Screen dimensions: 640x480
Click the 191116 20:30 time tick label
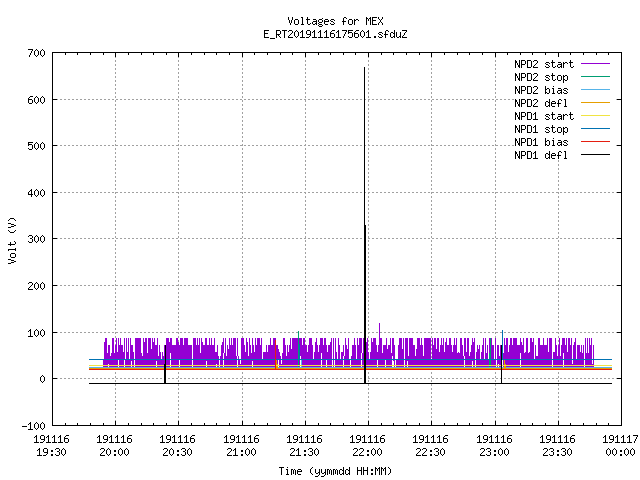[178, 446]
